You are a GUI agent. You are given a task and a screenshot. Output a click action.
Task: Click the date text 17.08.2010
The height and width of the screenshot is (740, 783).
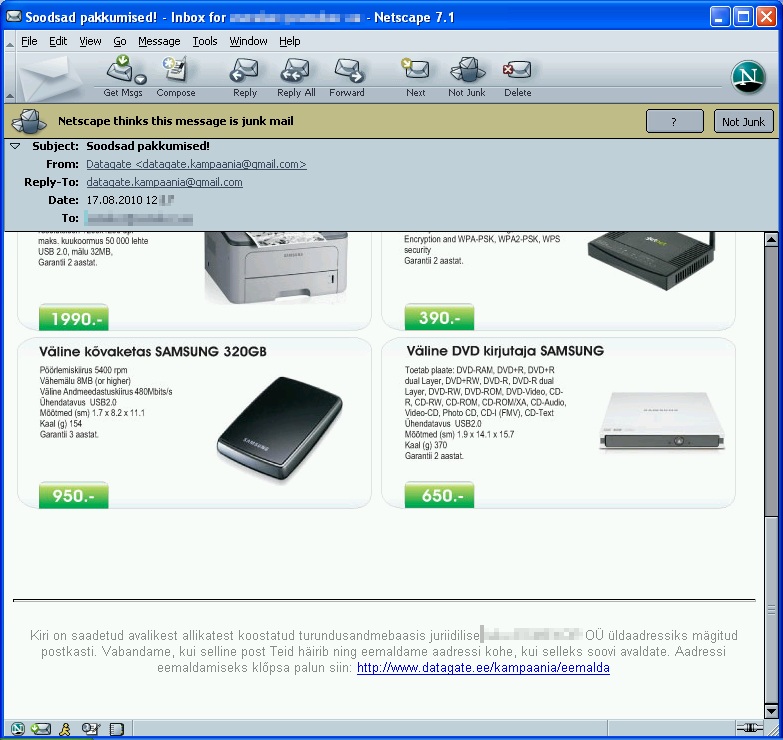click(115, 200)
